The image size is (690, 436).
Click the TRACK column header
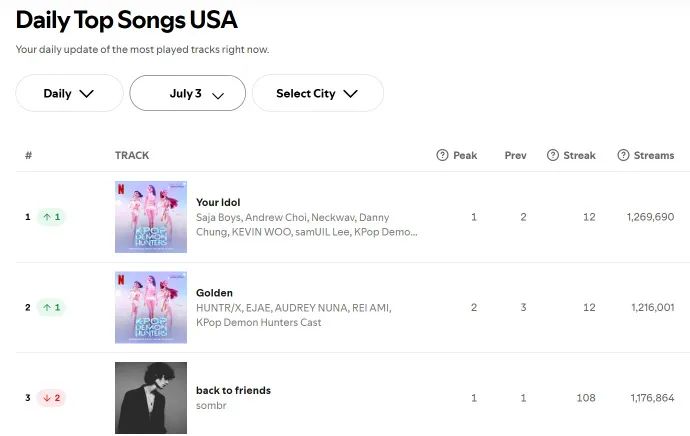click(x=132, y=155)
